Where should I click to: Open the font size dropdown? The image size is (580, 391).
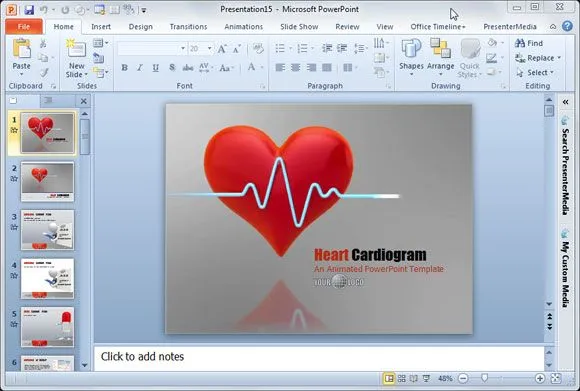click(x=209, y=48)
